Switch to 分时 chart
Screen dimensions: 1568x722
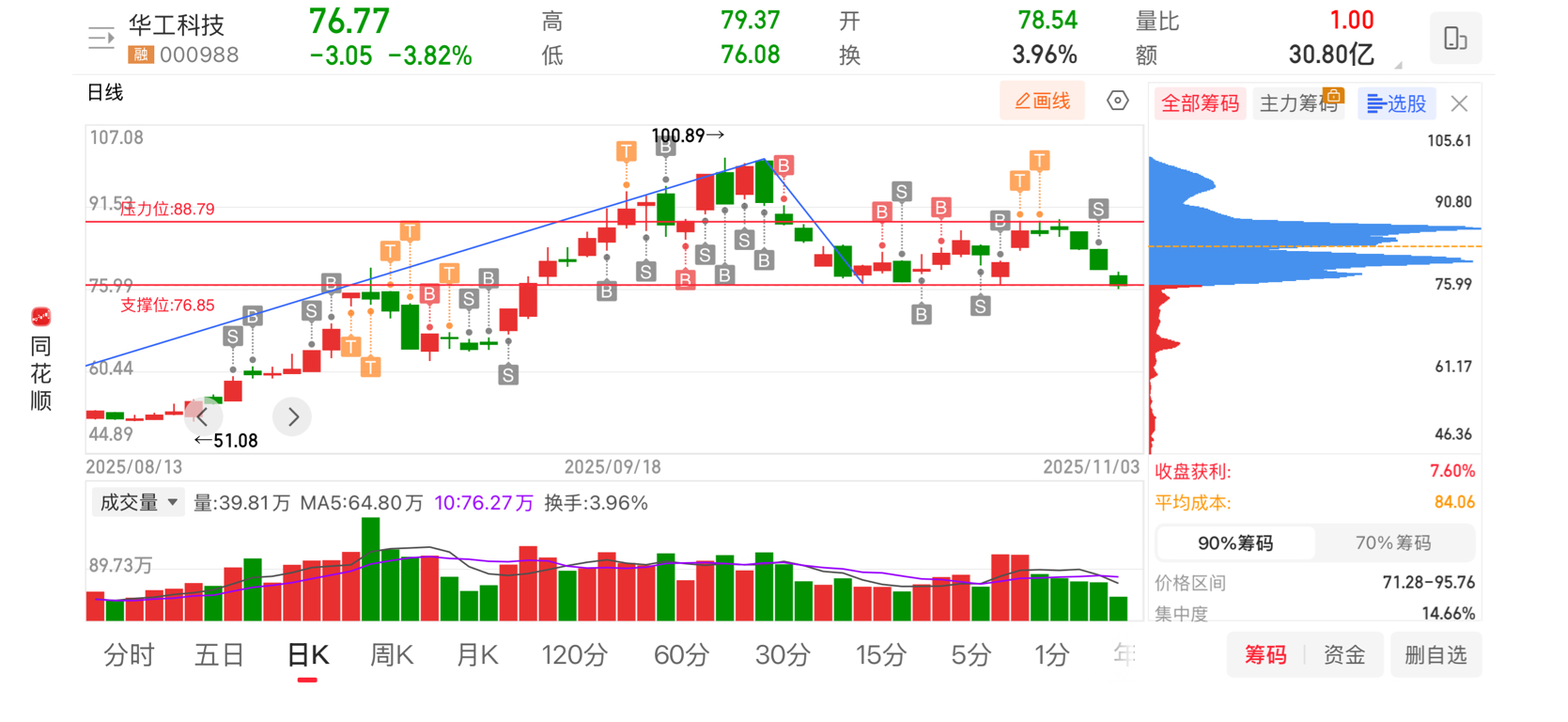click(x=129, y=655)
